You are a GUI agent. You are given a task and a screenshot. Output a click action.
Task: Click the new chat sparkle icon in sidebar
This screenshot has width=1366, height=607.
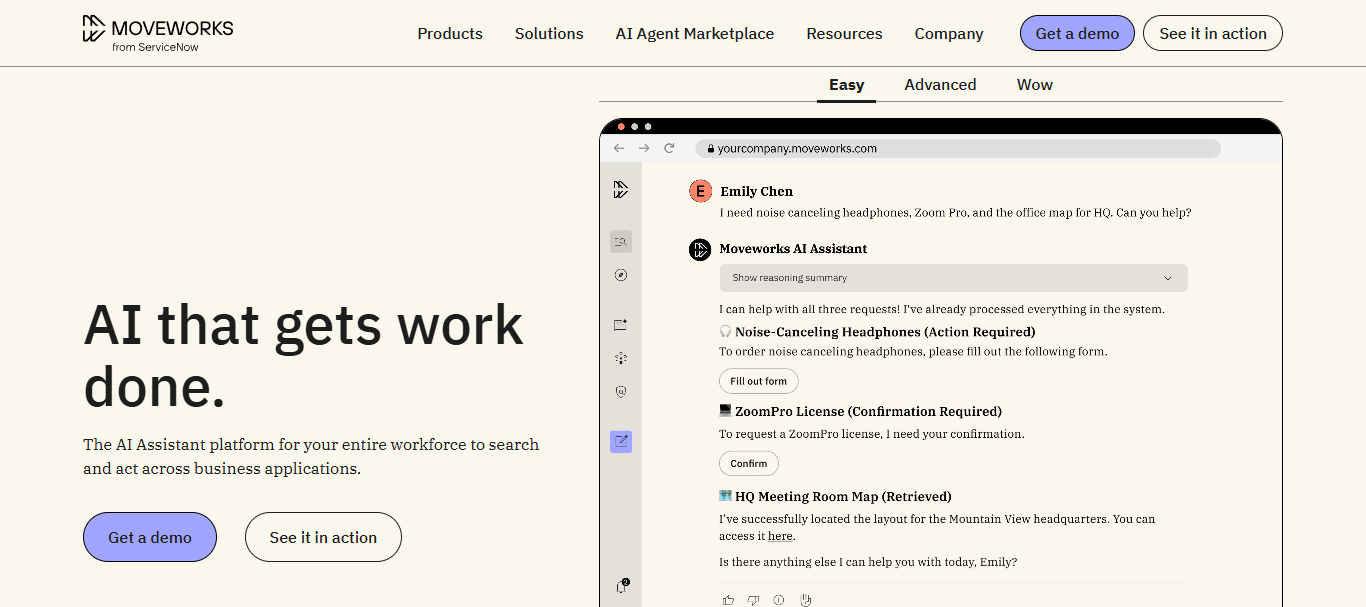pos(621,325)
